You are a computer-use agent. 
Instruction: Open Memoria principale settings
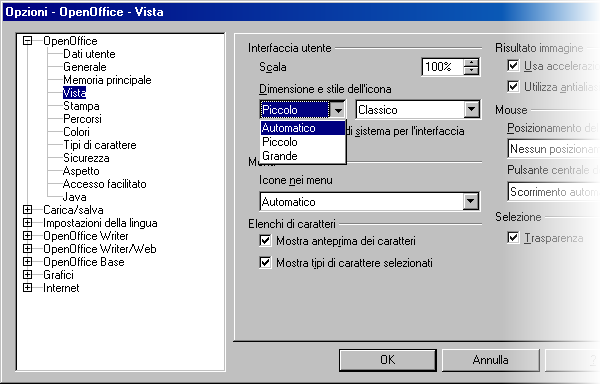coord(107,80)
